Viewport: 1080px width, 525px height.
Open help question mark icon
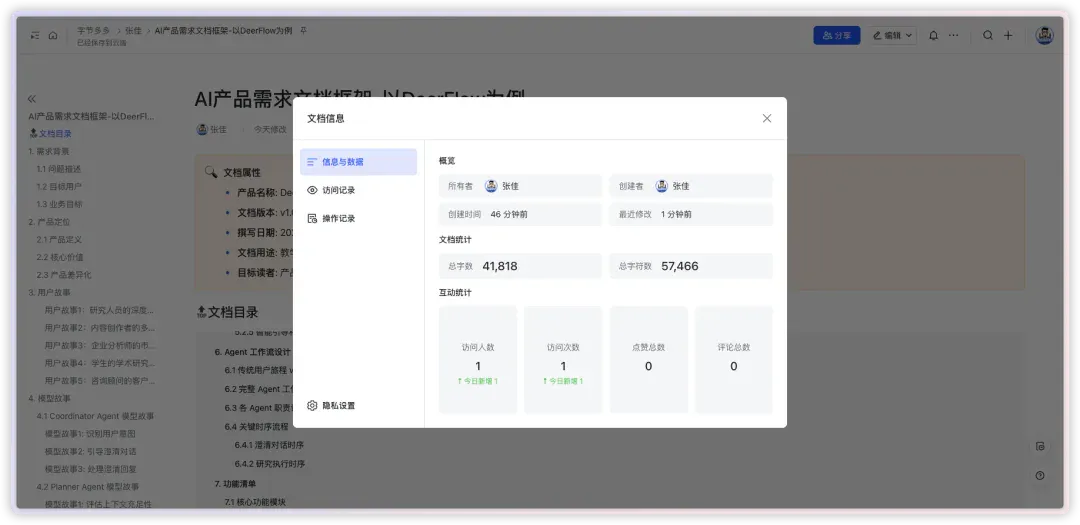pyautogui.click(x=1040, y=475)
